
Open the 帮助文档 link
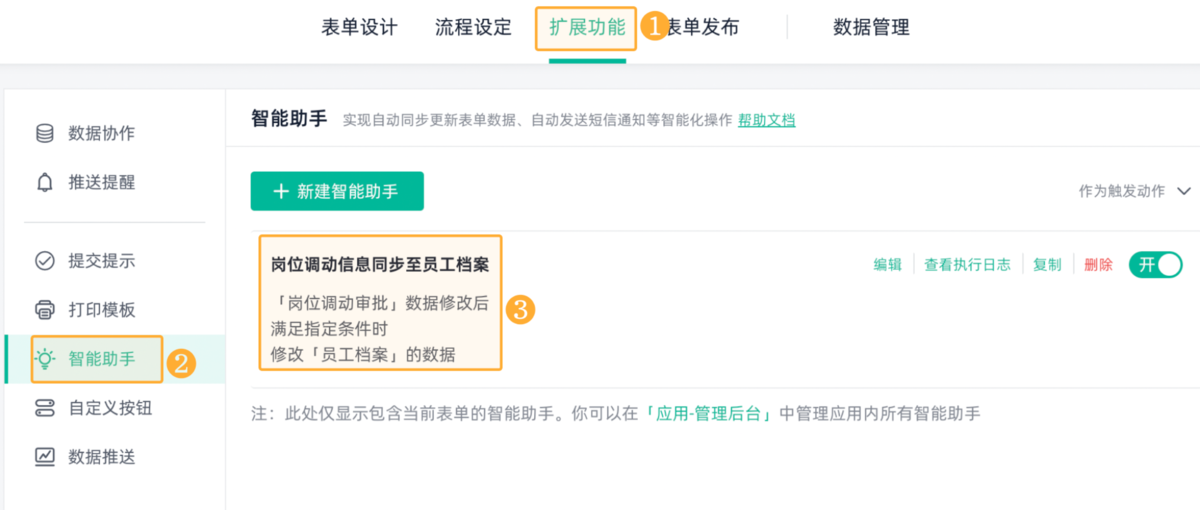click(767, 120)
